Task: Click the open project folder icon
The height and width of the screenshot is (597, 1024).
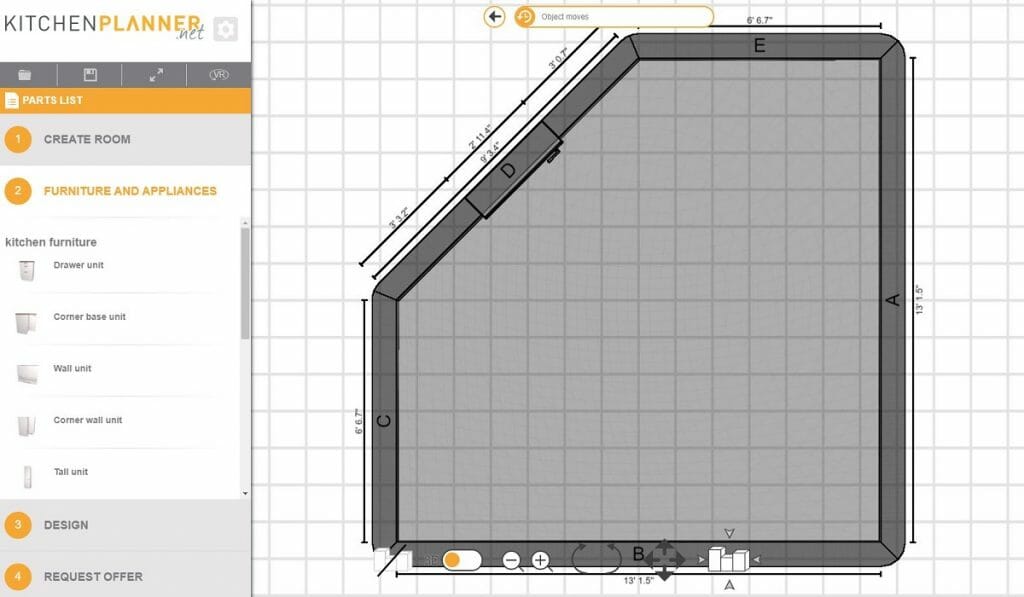Action: (x=25, y=75)
